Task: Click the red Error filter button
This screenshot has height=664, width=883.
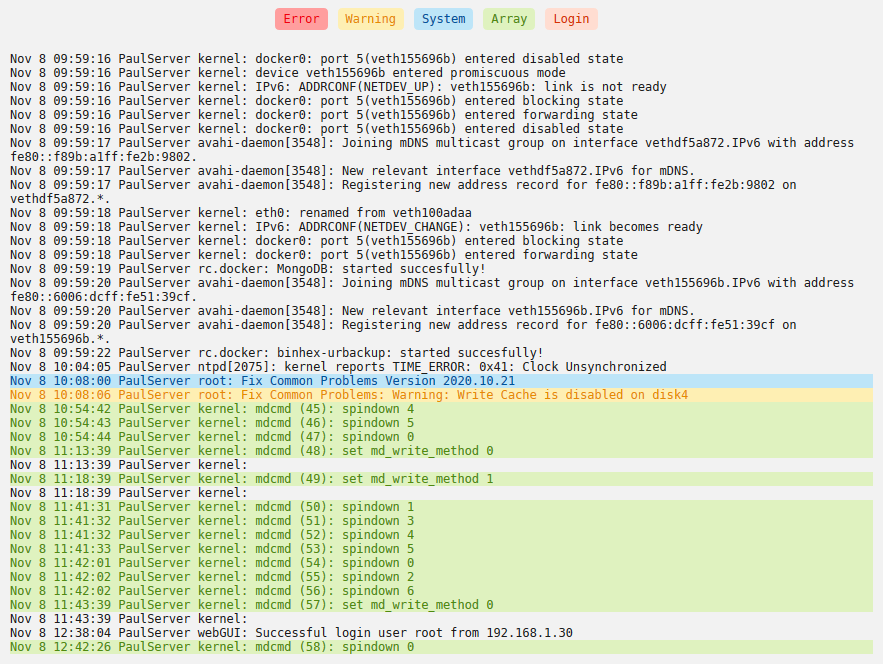Action: tap(301, 19)
